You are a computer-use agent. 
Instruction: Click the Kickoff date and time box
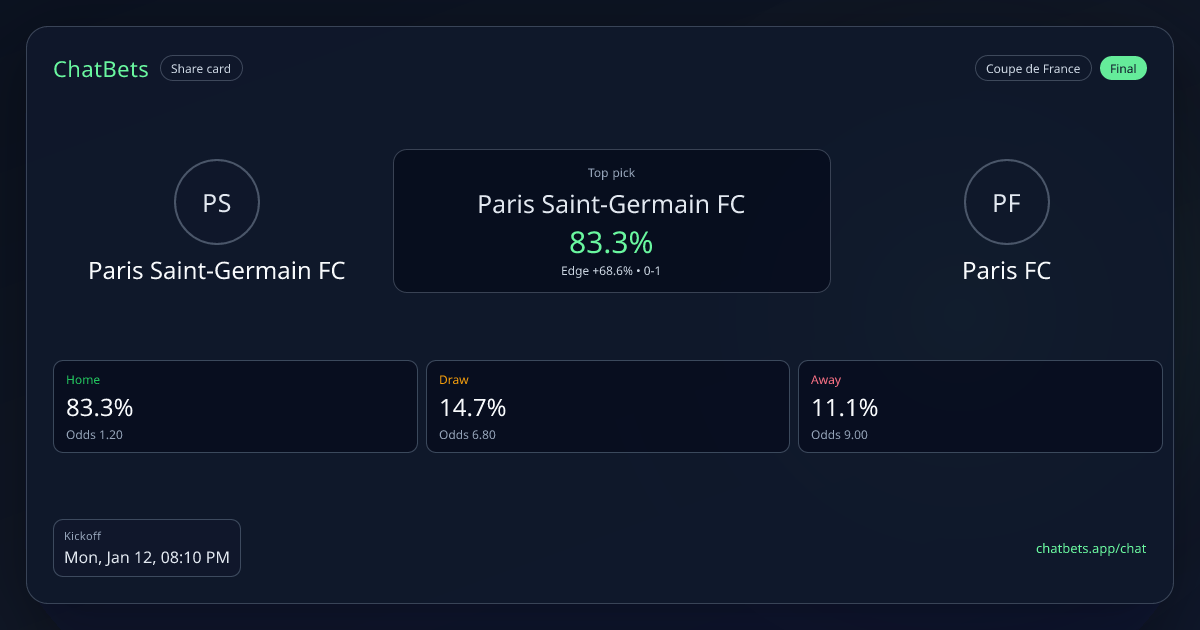[x=147, y=548]
